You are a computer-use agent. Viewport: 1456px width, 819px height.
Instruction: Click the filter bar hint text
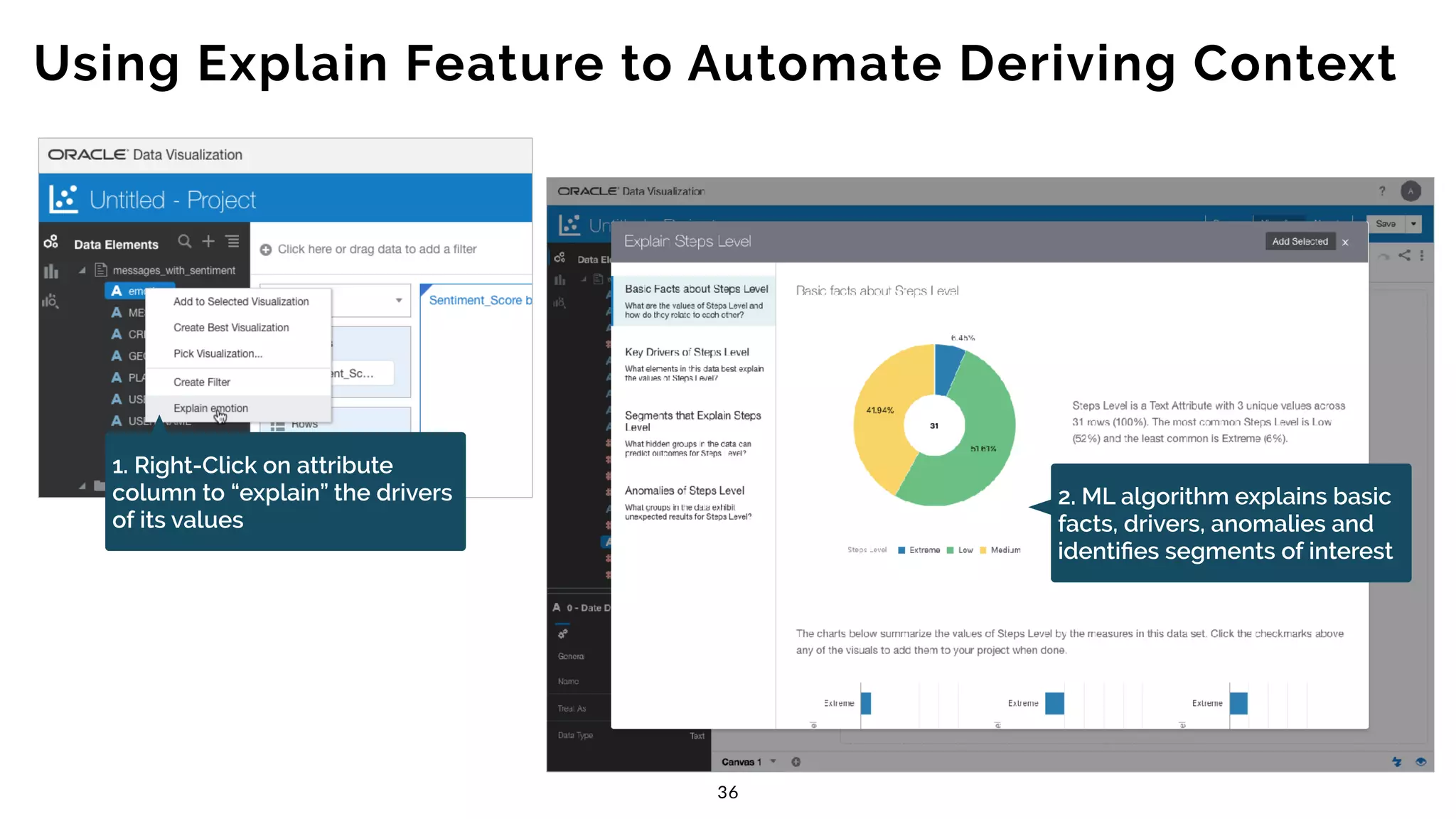(377, 250)
